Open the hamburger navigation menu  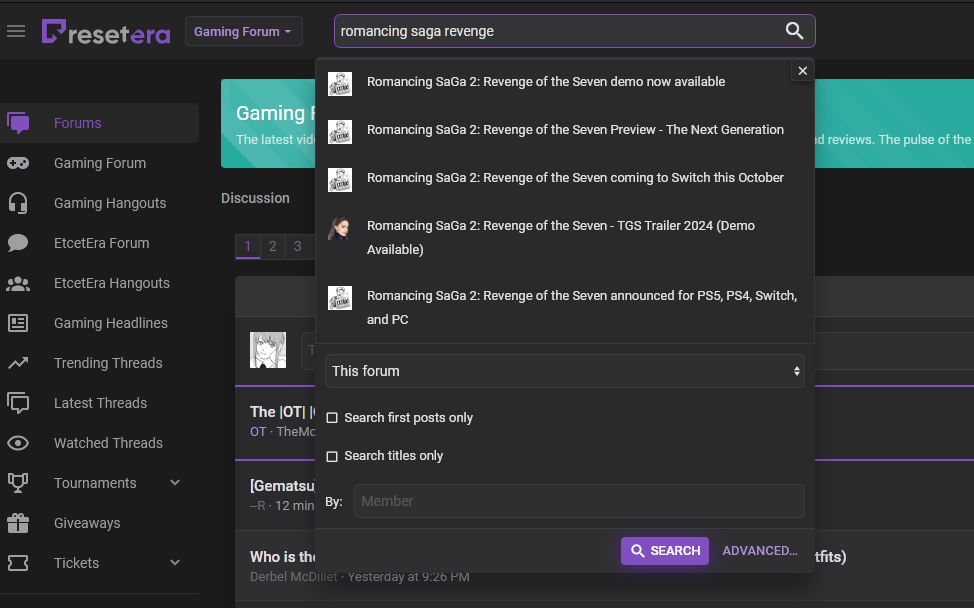click(x=16, y=31)
